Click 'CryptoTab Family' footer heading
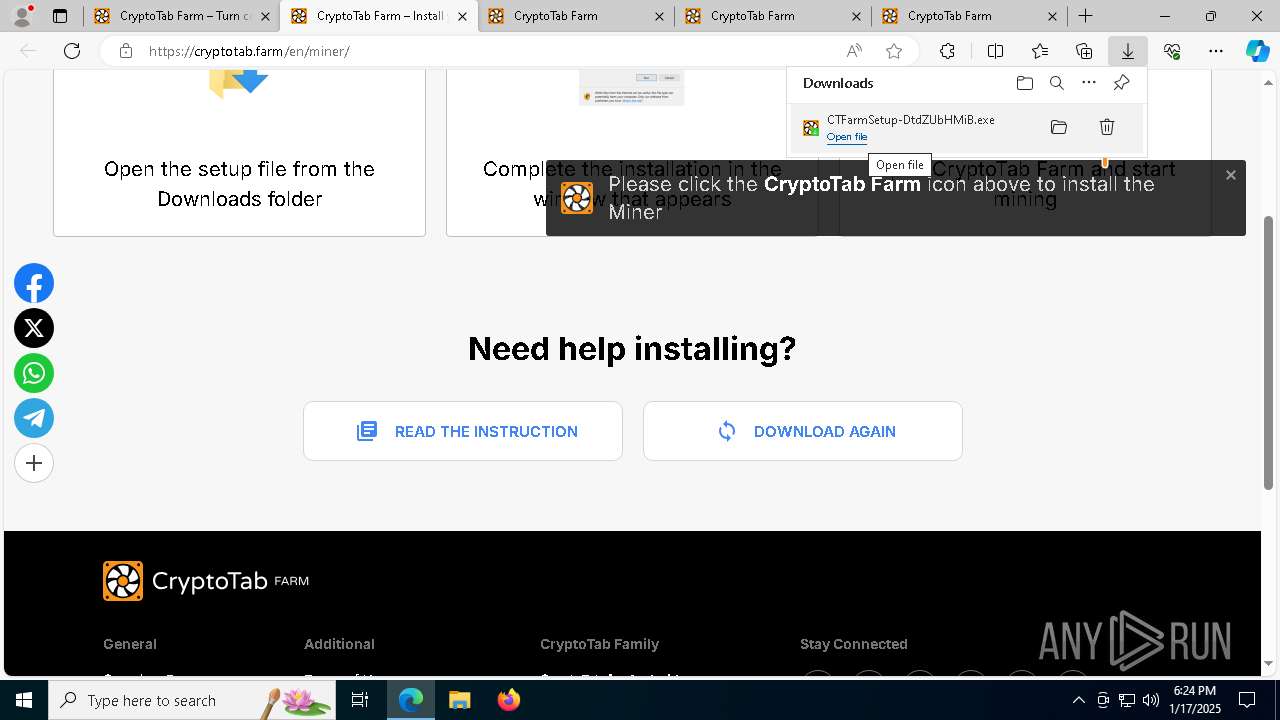 [x=600, y=644]
